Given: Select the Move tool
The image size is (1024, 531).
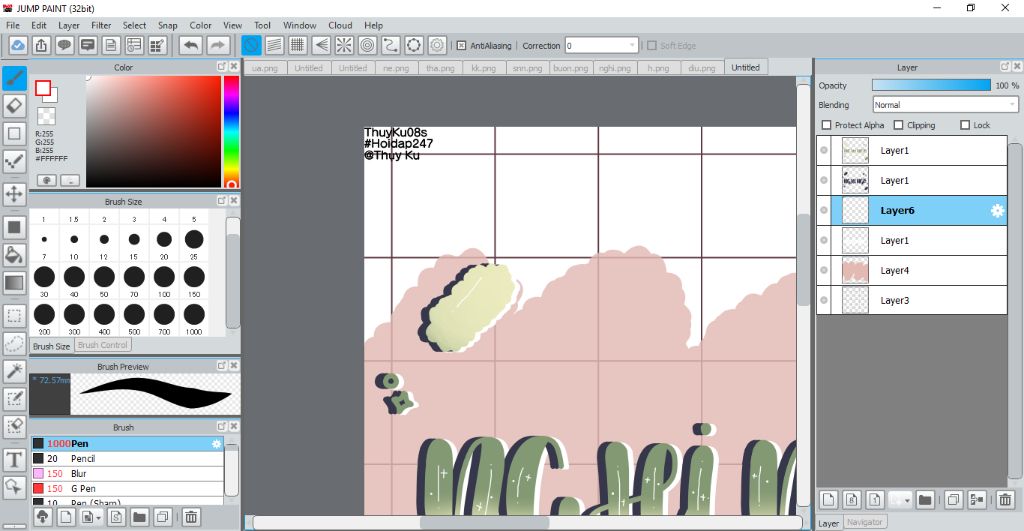Looking at the screenshot, I should 14,194.
